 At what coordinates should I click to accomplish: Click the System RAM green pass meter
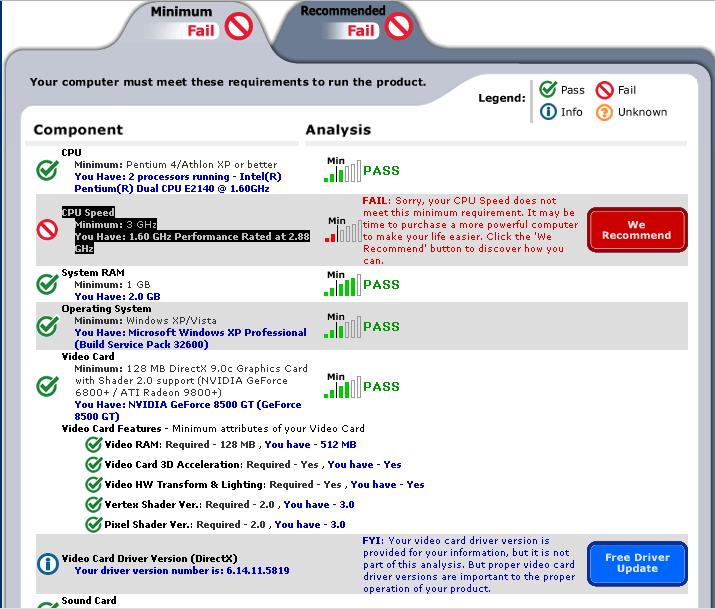[x=341, y=286]
